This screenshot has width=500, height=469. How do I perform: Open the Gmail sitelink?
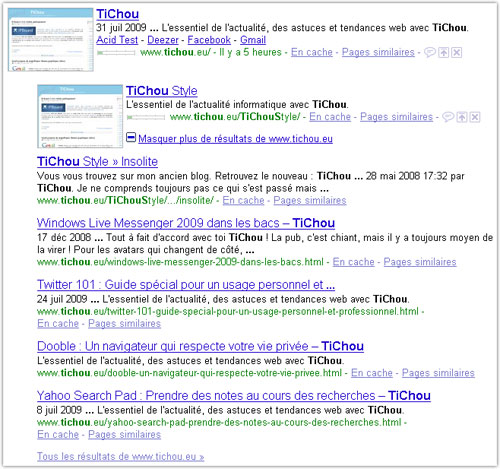[x=253, y=40]
